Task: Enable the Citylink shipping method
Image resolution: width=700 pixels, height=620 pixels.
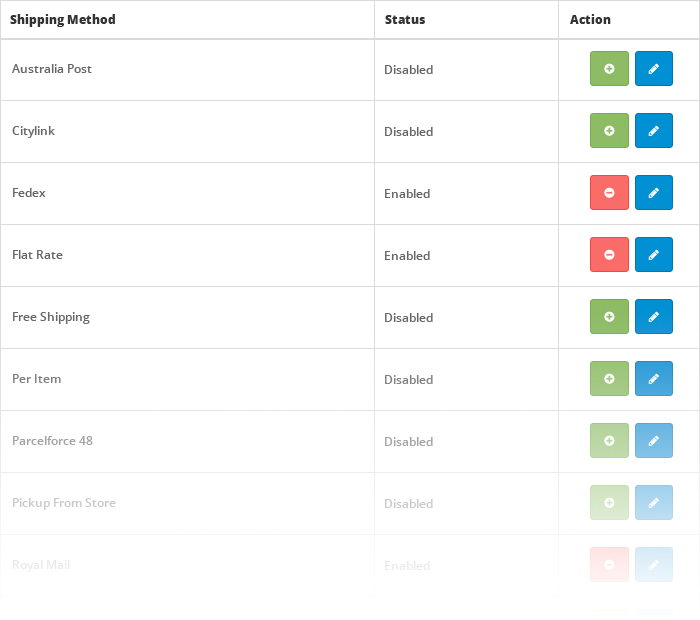Action: (x=609, y=131)
